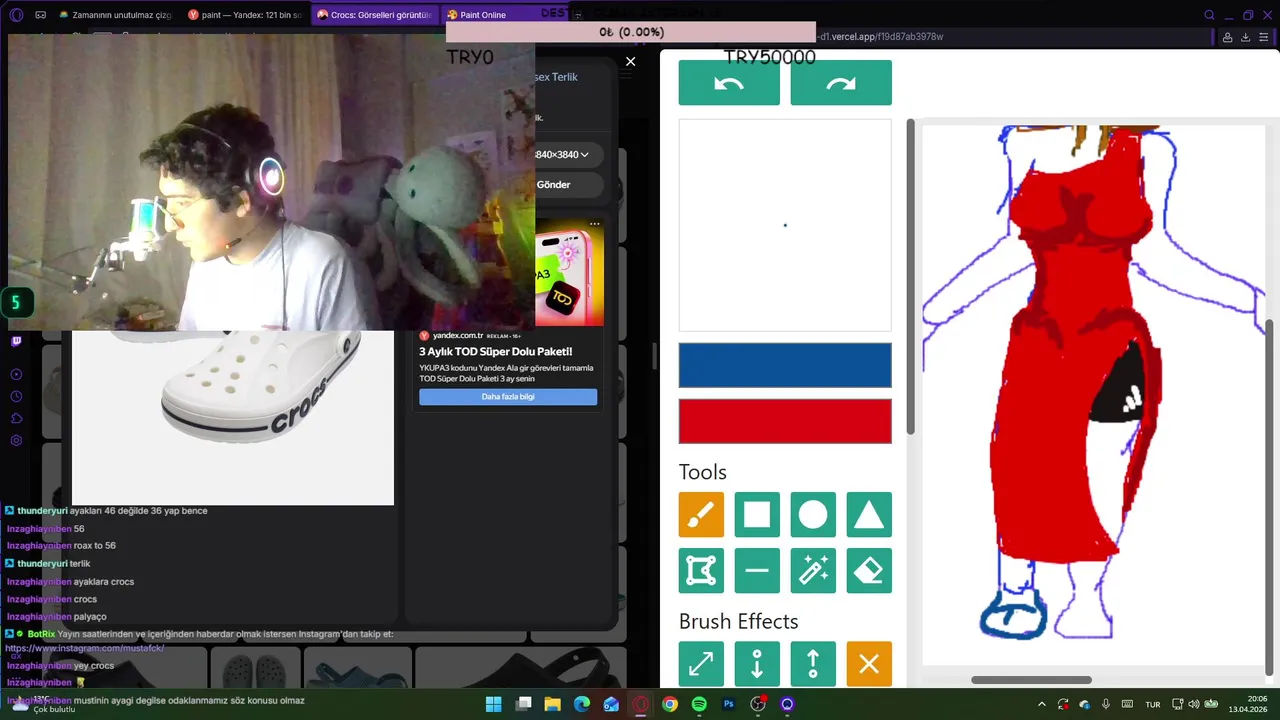Open Chrome from the taskbar

click(x=670, y=704)
